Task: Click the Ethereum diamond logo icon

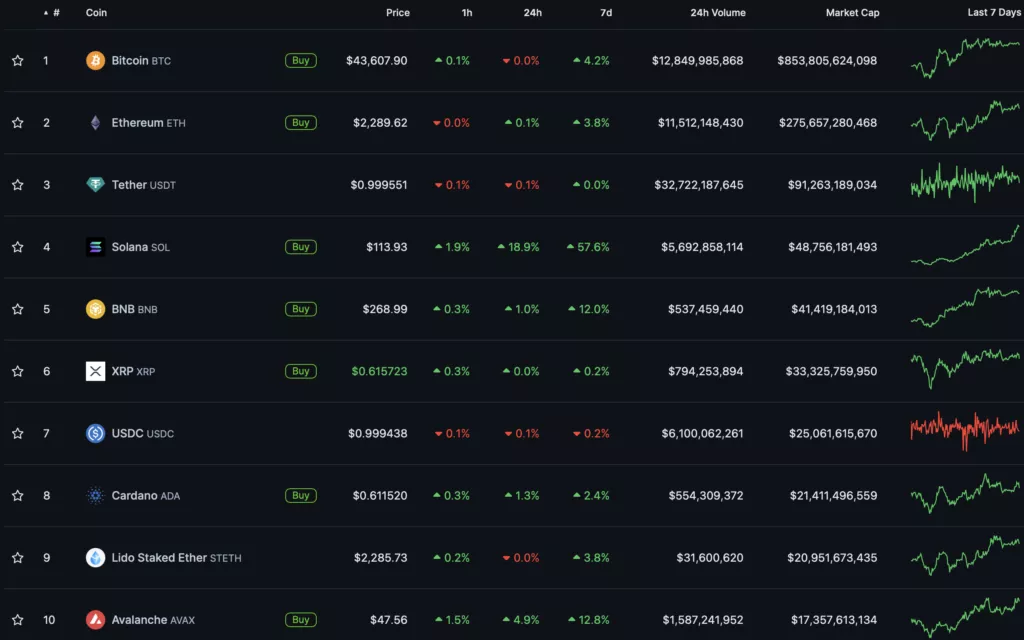Action: click(95, 123)
